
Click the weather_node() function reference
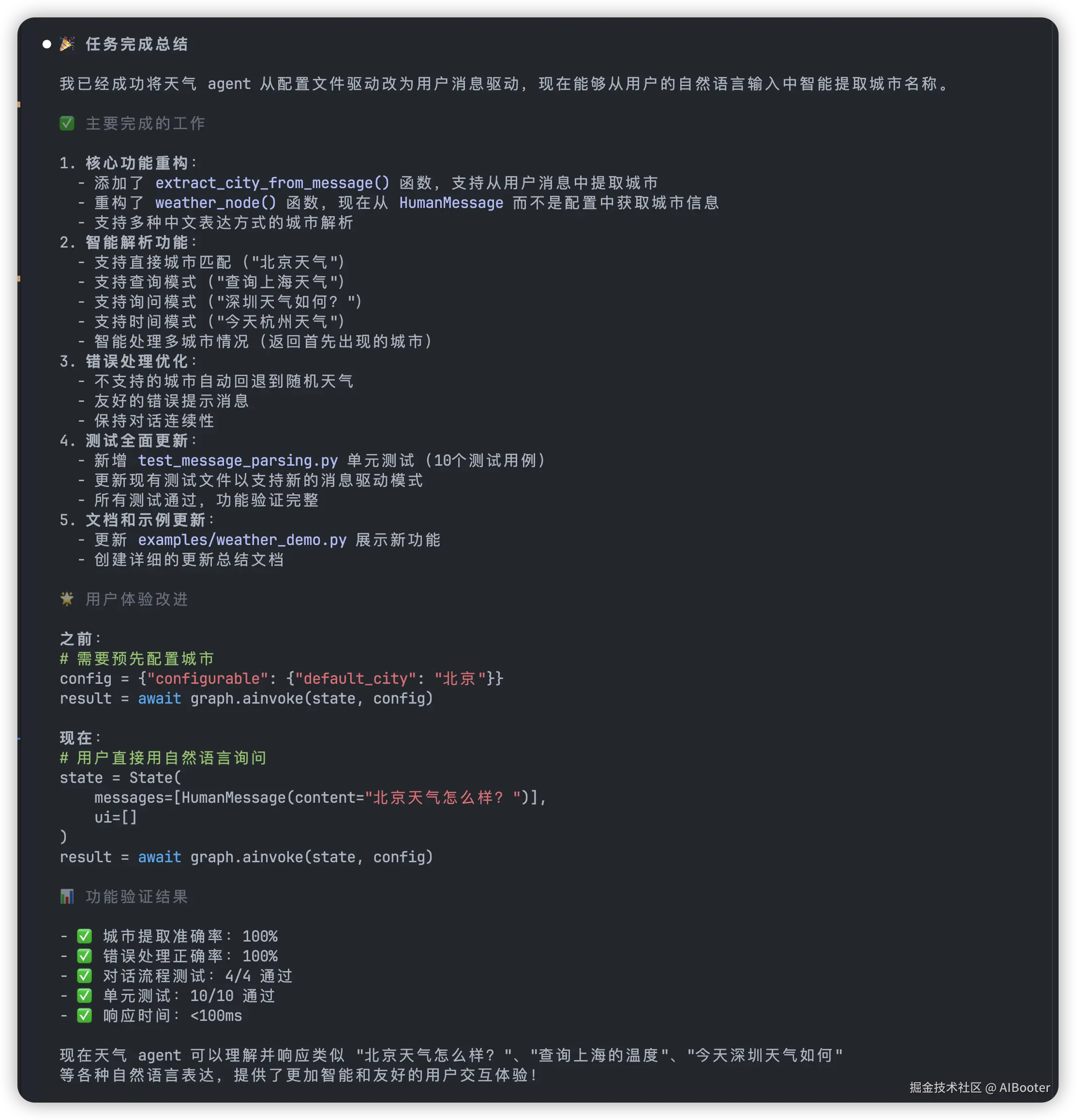pyautogui.click(x=216, y=203)
